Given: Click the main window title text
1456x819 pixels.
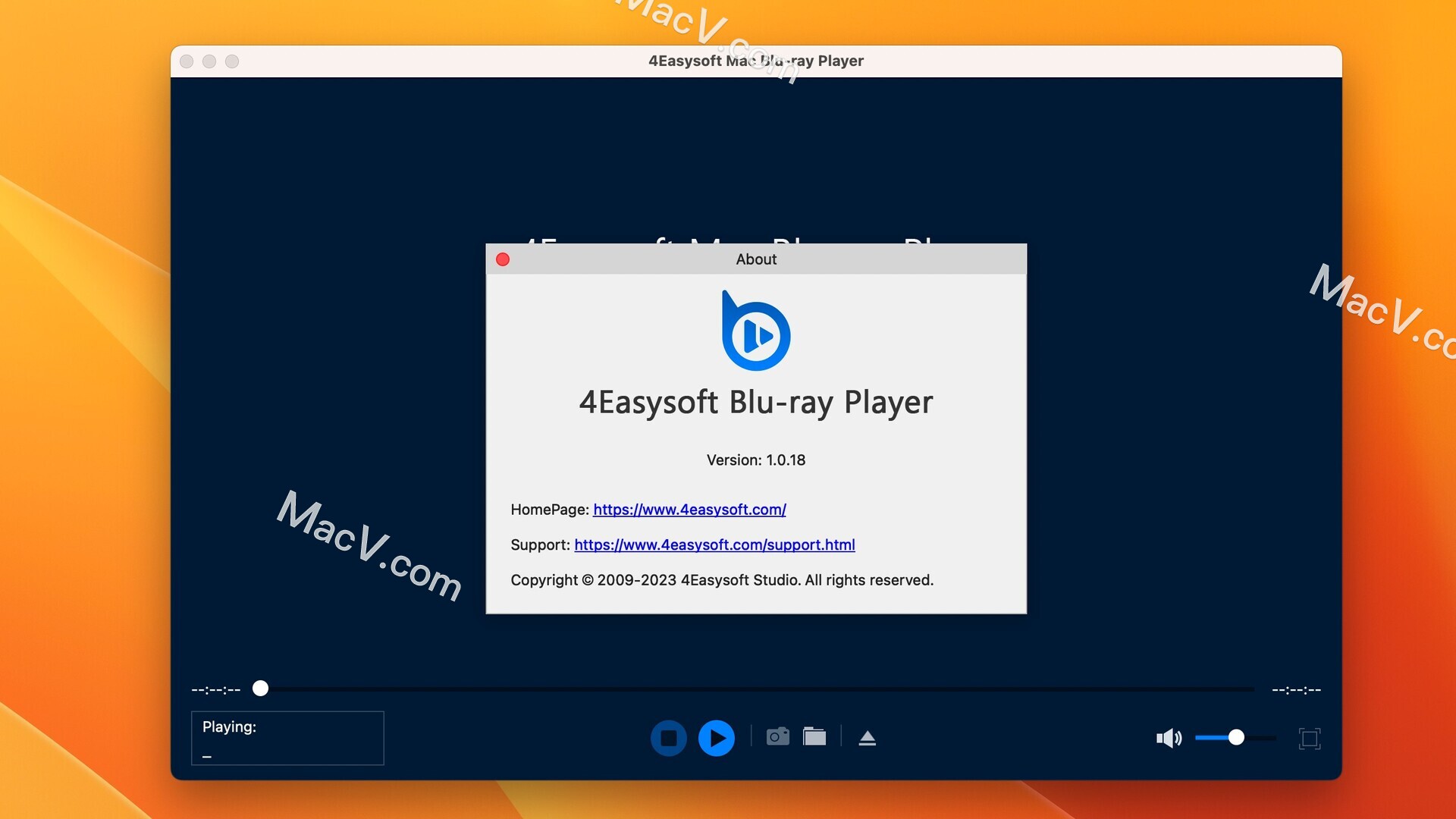Looking at the screenshot, I should coord(756,61).
